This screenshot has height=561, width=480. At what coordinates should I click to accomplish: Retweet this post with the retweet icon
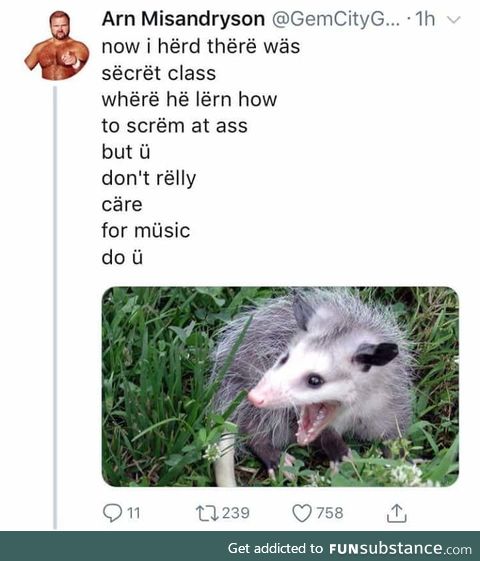coord(207,513)
